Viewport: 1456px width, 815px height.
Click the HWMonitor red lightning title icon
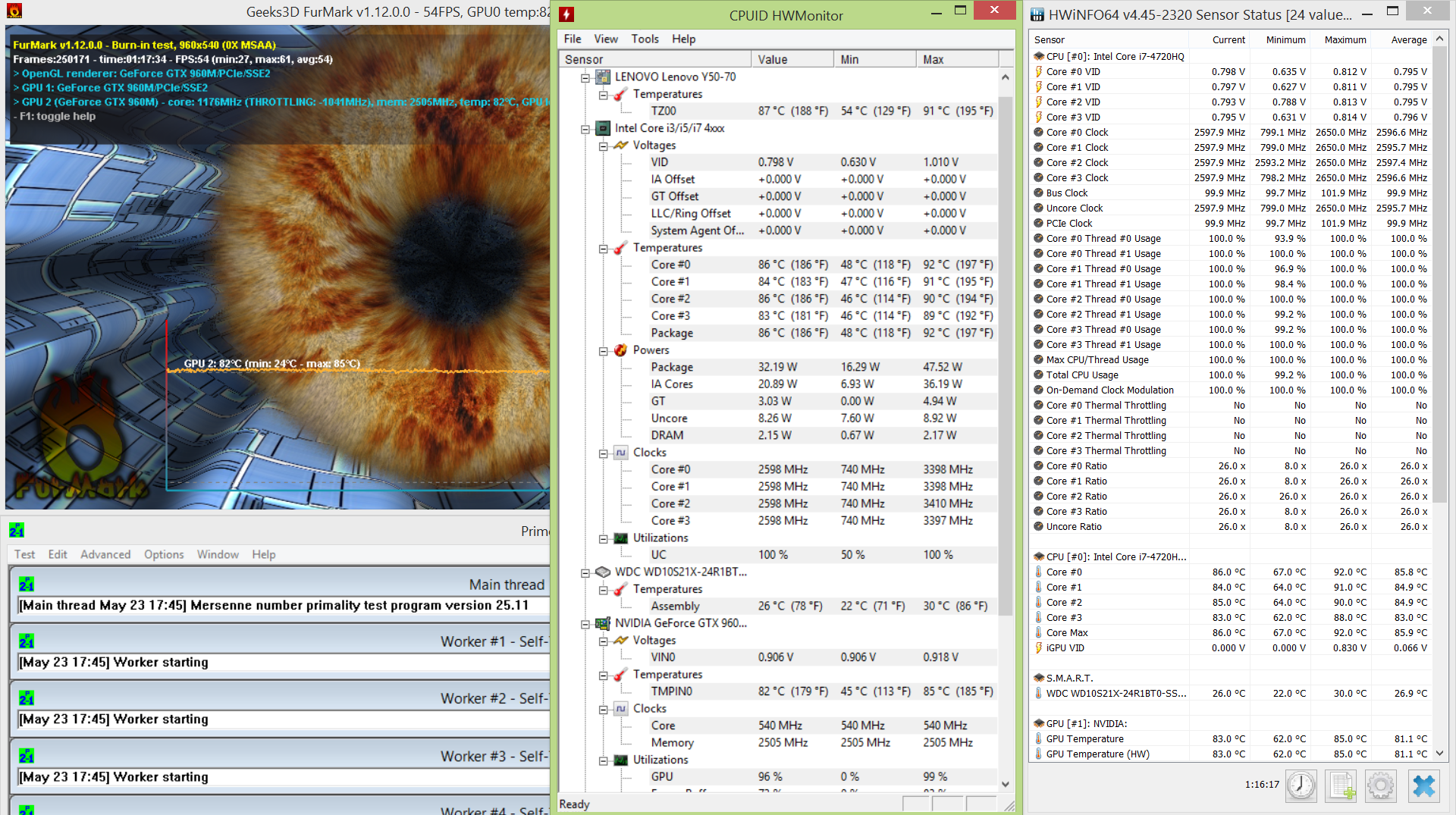coord(566,14)
